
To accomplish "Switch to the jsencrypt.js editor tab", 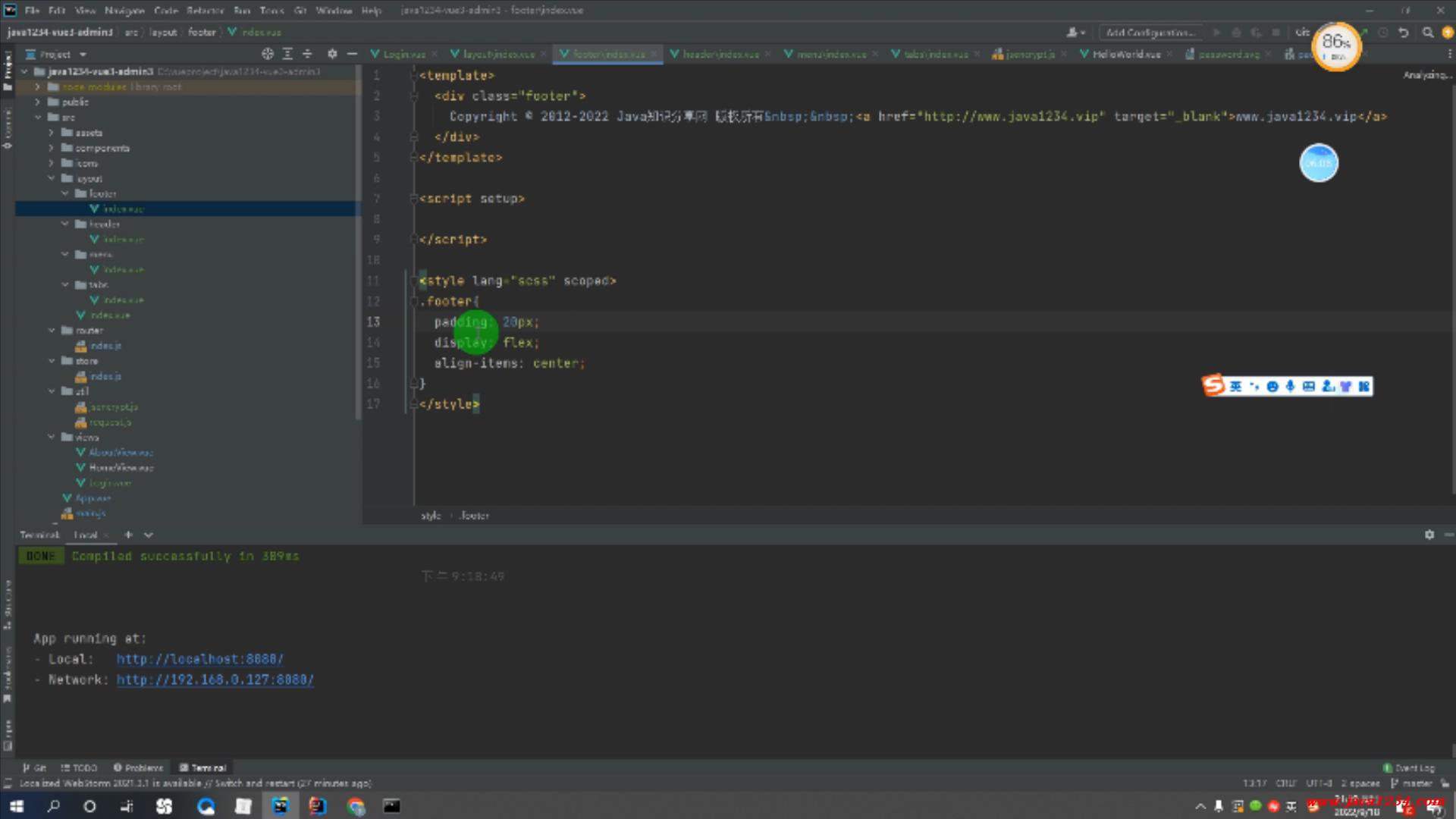I will coord(1029,54).
